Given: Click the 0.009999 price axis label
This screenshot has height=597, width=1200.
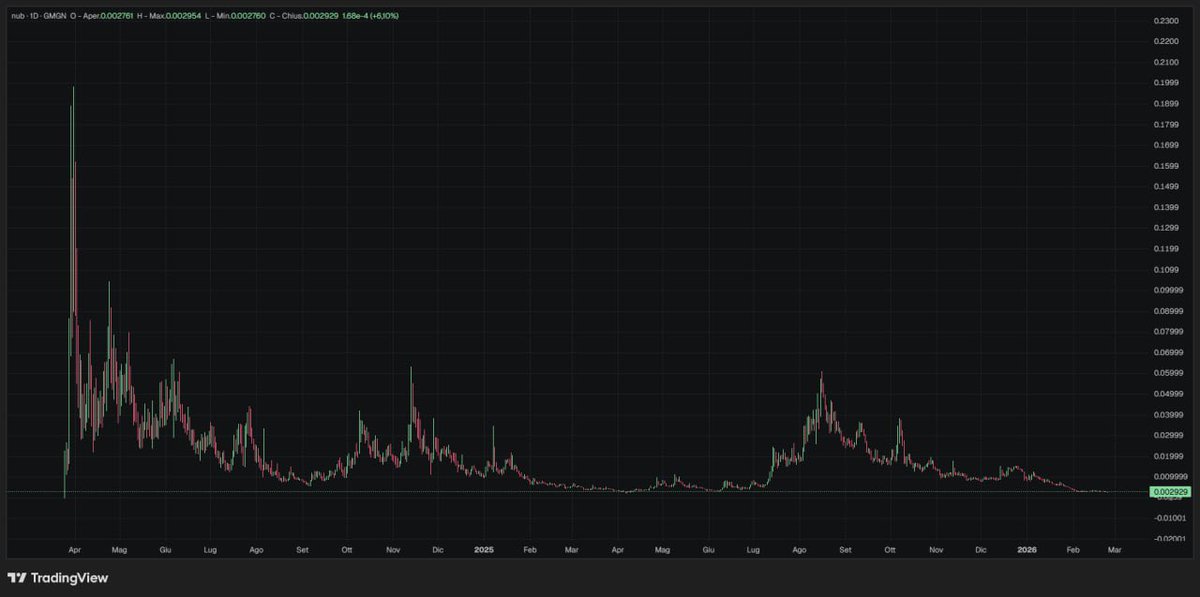Looking at the screenshot, I should [x=1169, y=477].
